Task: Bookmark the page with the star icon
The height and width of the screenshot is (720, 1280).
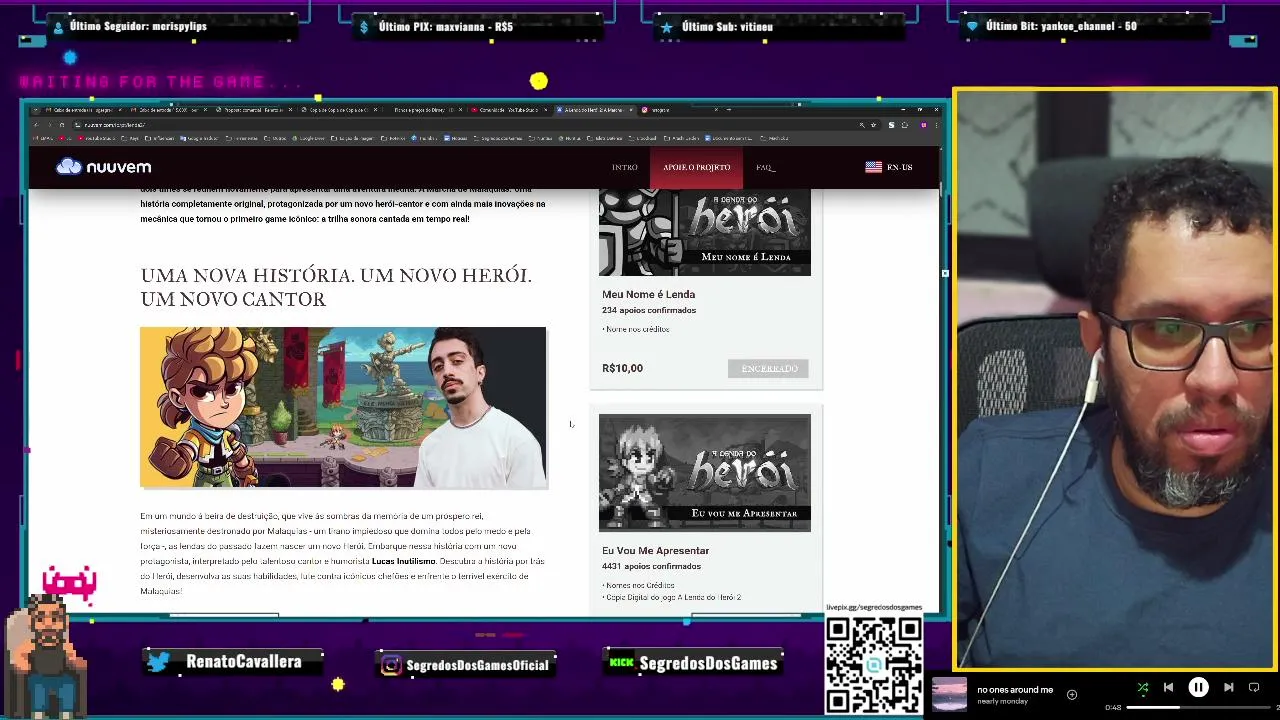Action: coord(873,125)
